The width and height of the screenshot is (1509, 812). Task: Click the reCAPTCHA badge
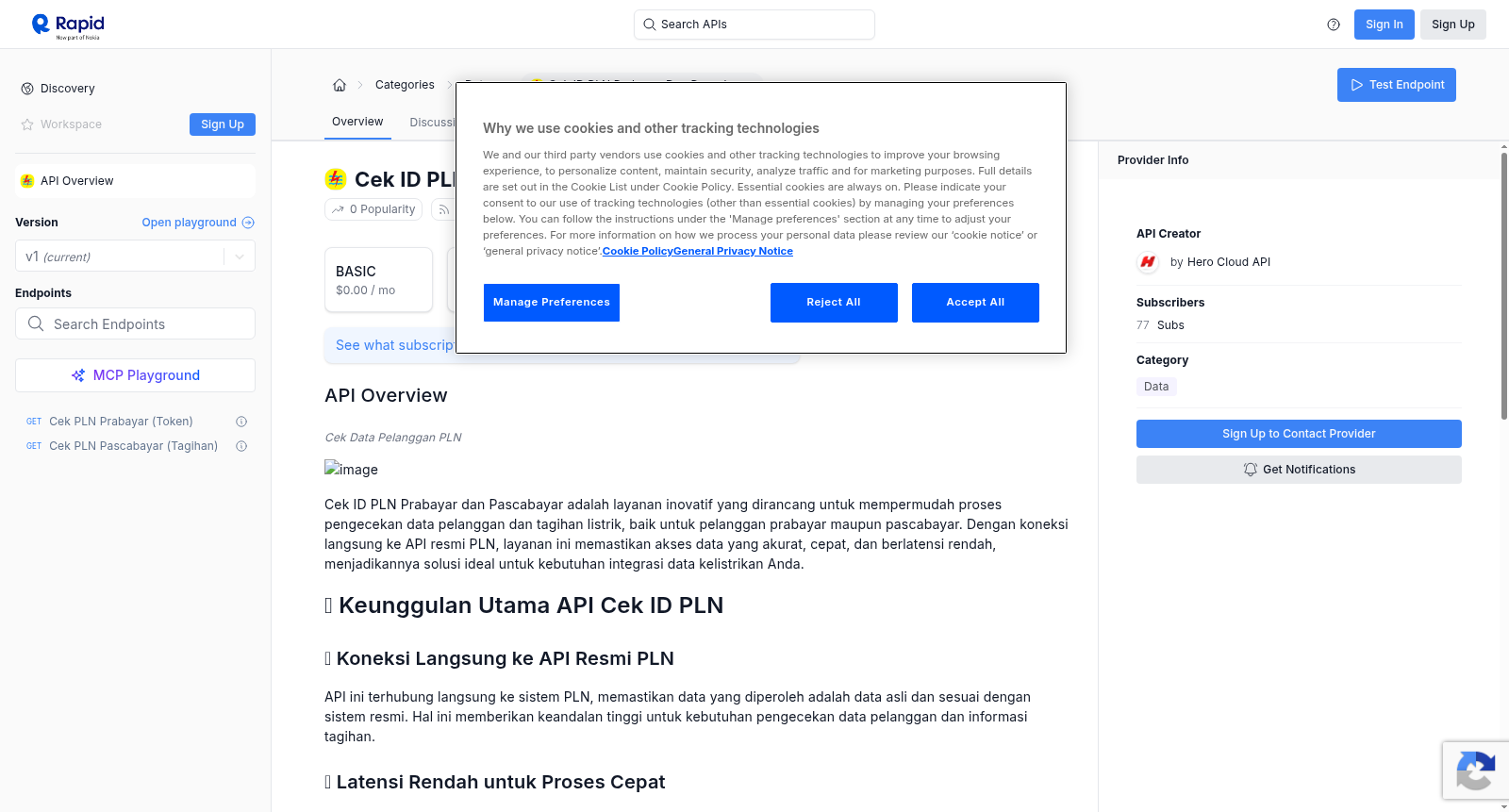click(1476, 771)
